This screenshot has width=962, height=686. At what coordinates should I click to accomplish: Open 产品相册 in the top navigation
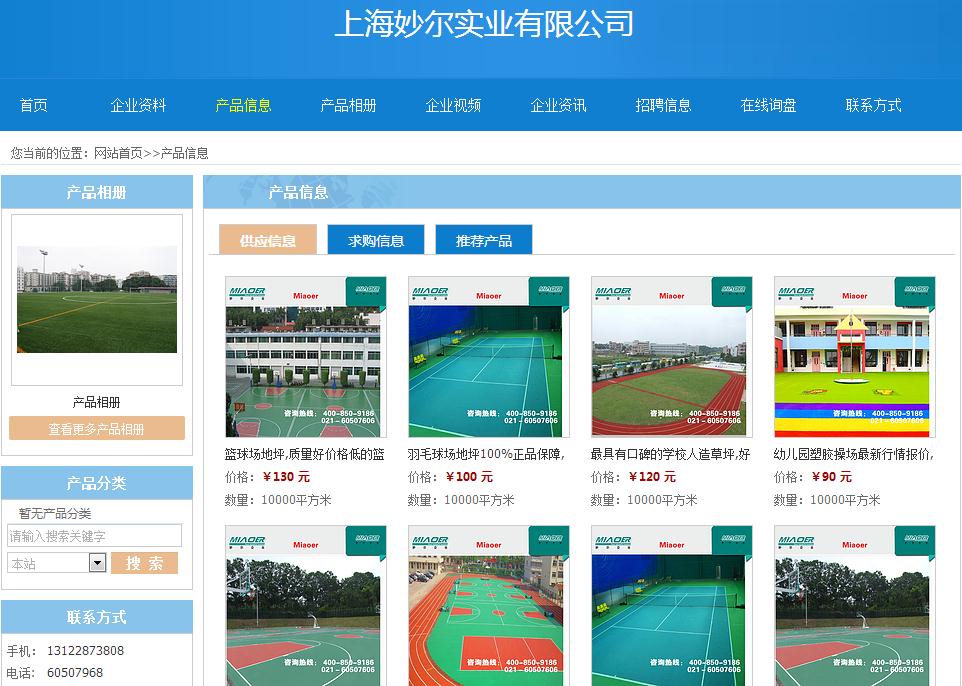(x=348, y=106)
